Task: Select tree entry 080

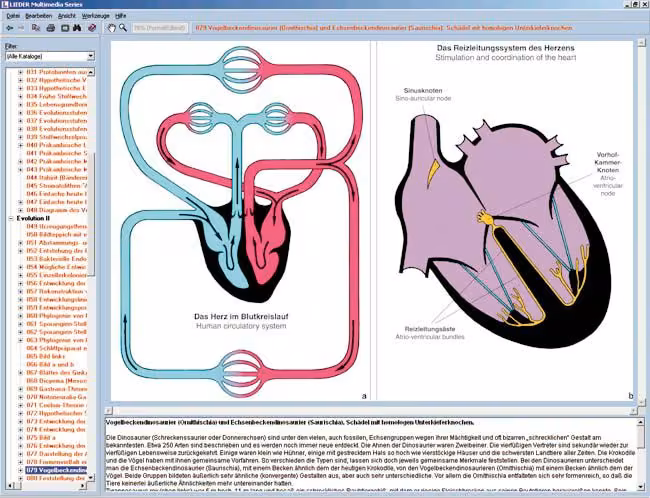Action: pos(57,478)
